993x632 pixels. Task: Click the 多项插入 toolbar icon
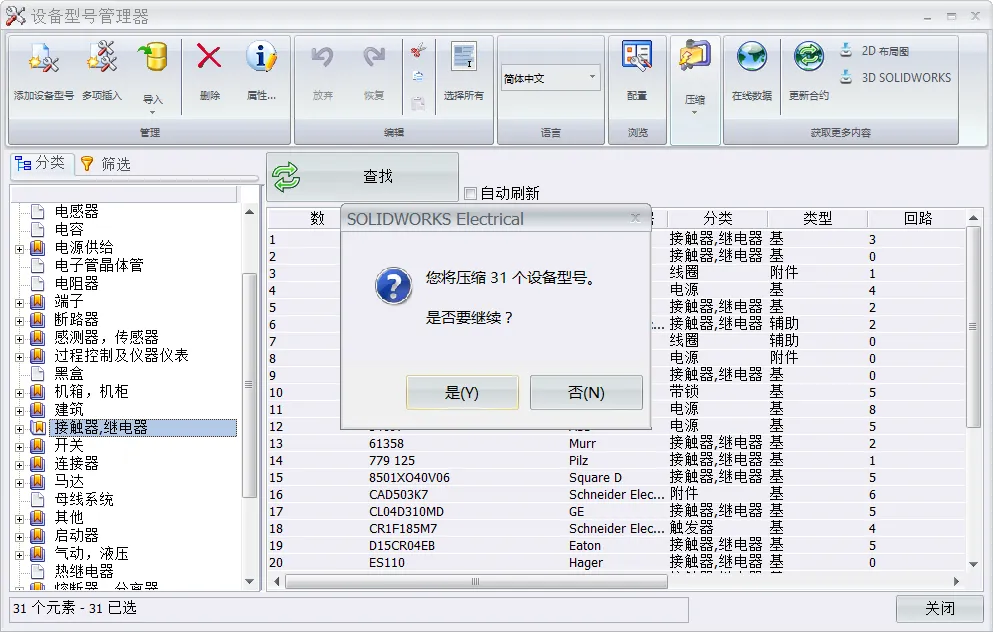click(101, 57)
